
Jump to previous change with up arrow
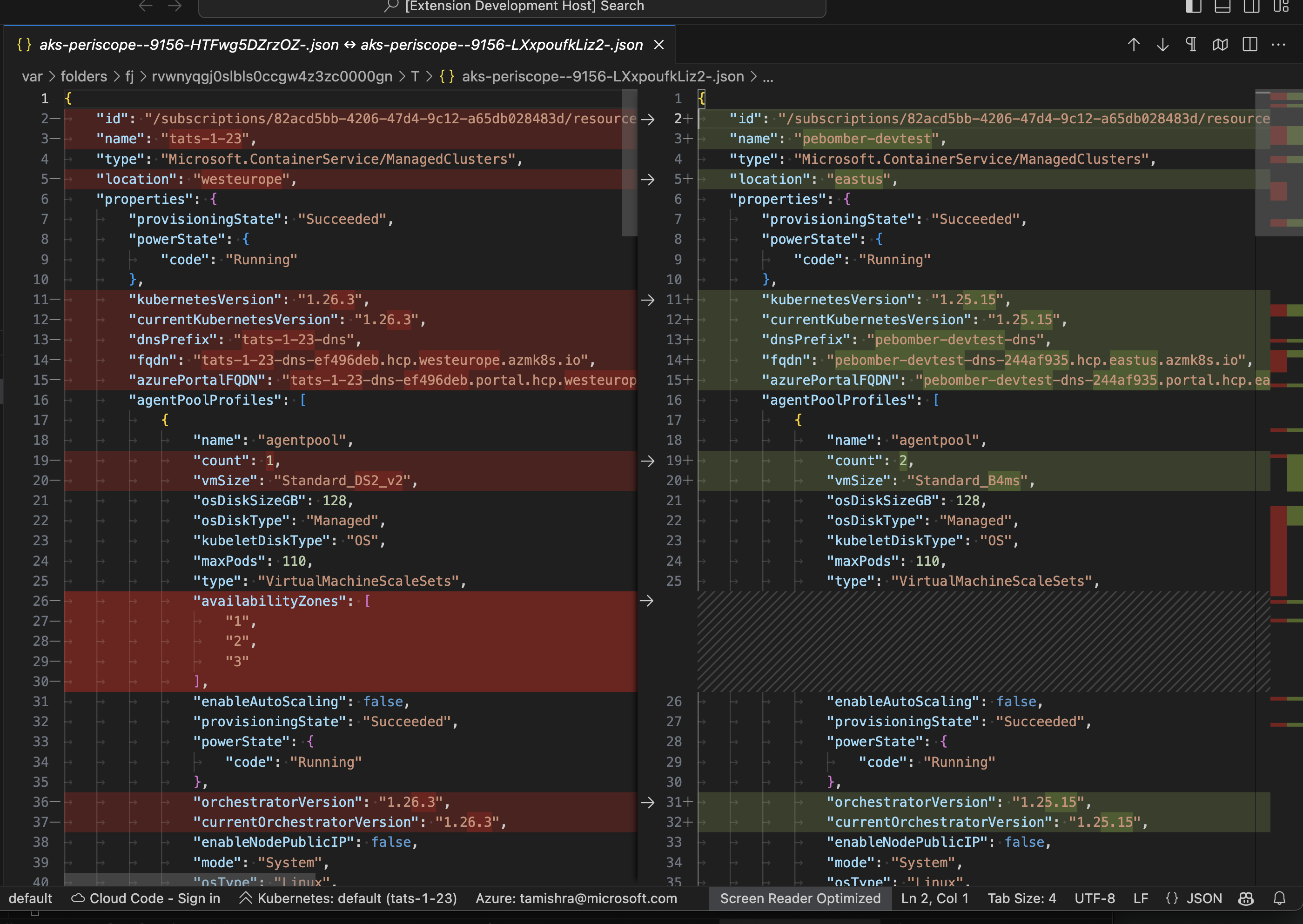[1134, 44]
